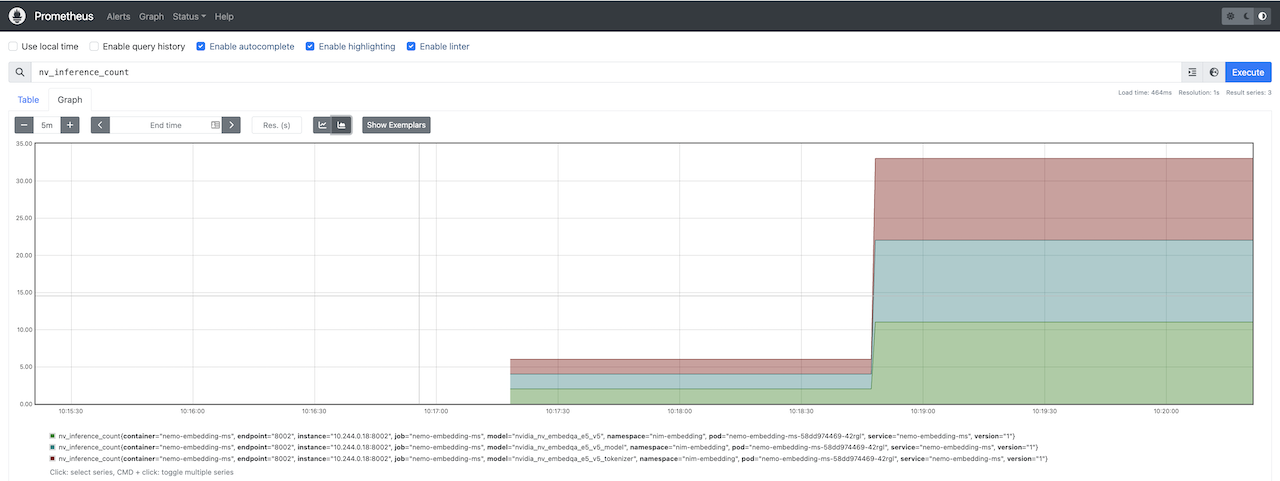The height and width of the screenshot is (481, 1280).
Task: Expand the Status dropdown menu
Action: [x=189, y=17]
